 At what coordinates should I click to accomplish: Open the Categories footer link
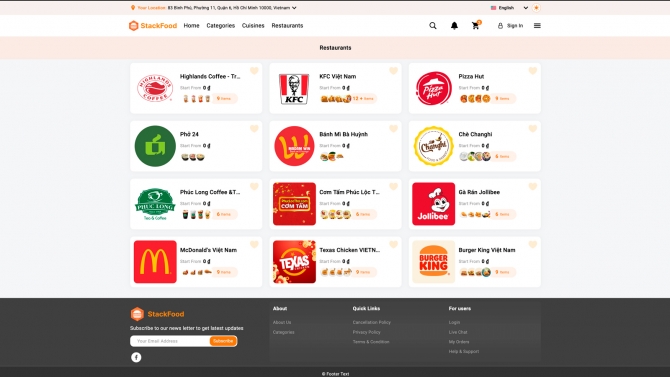283,332
